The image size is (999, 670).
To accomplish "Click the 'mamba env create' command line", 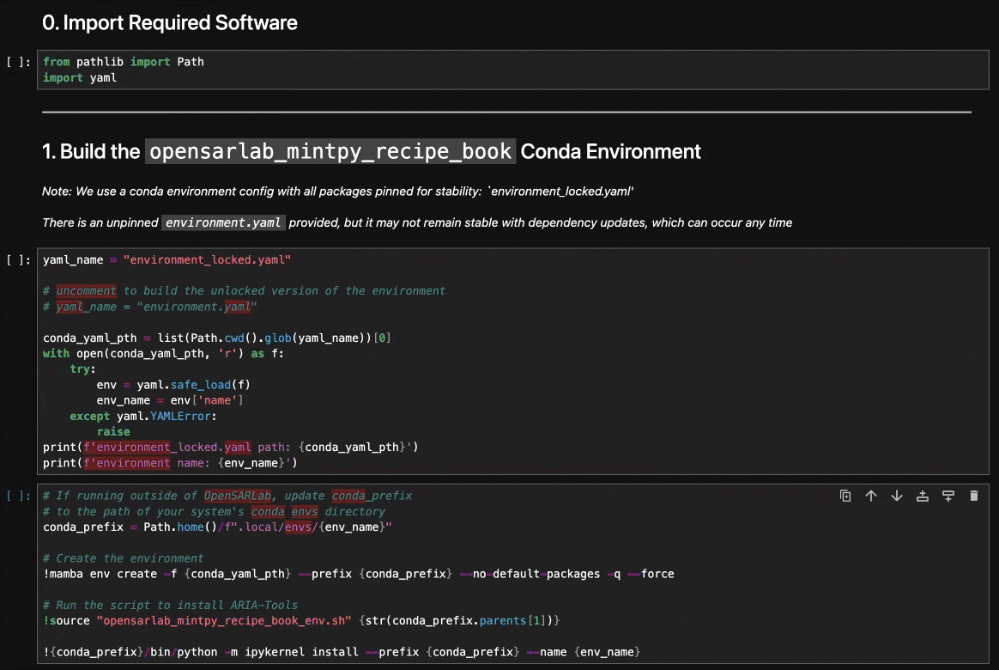I will click(x=358, y=574).
